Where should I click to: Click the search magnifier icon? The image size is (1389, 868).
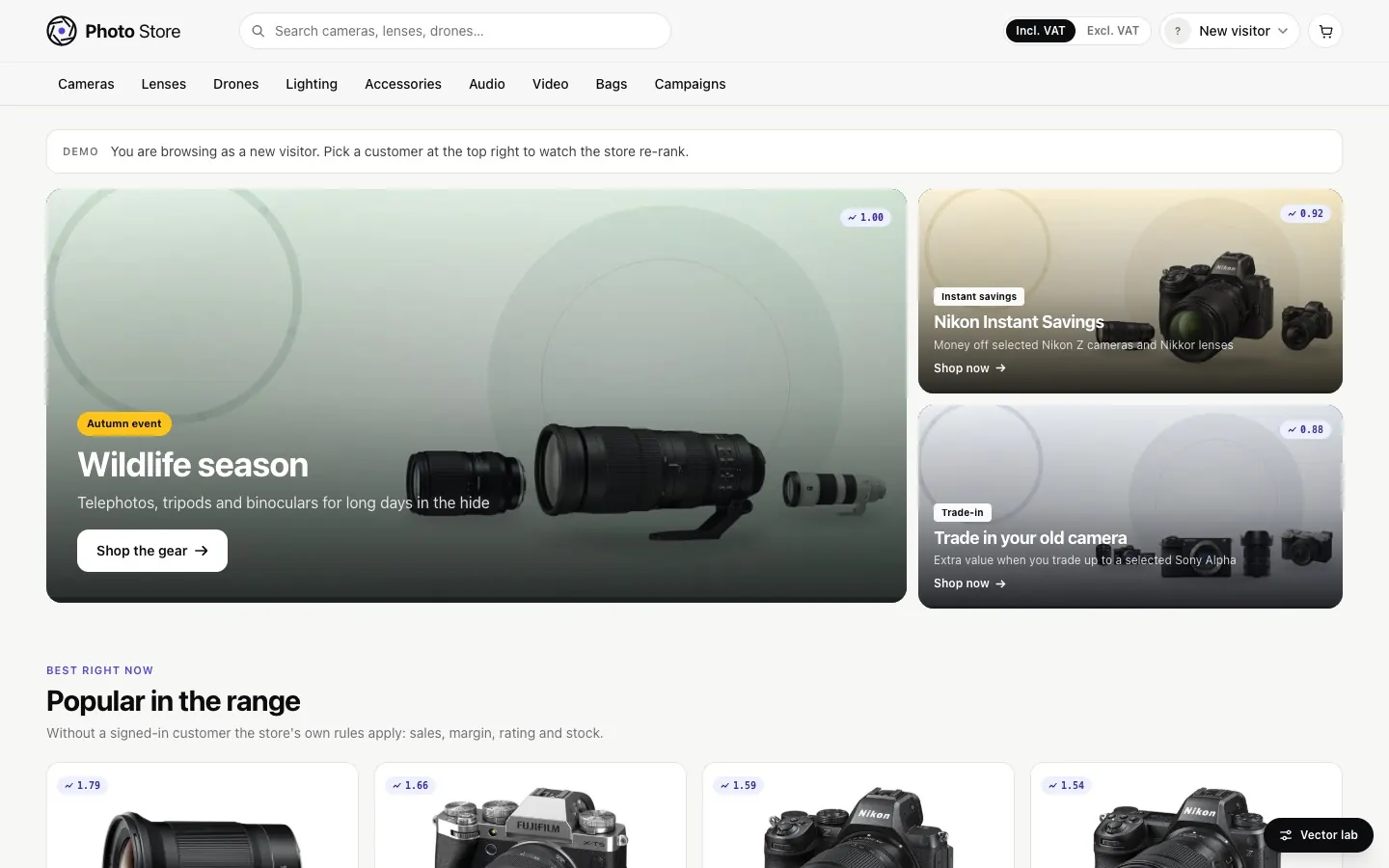pos(259,31)
